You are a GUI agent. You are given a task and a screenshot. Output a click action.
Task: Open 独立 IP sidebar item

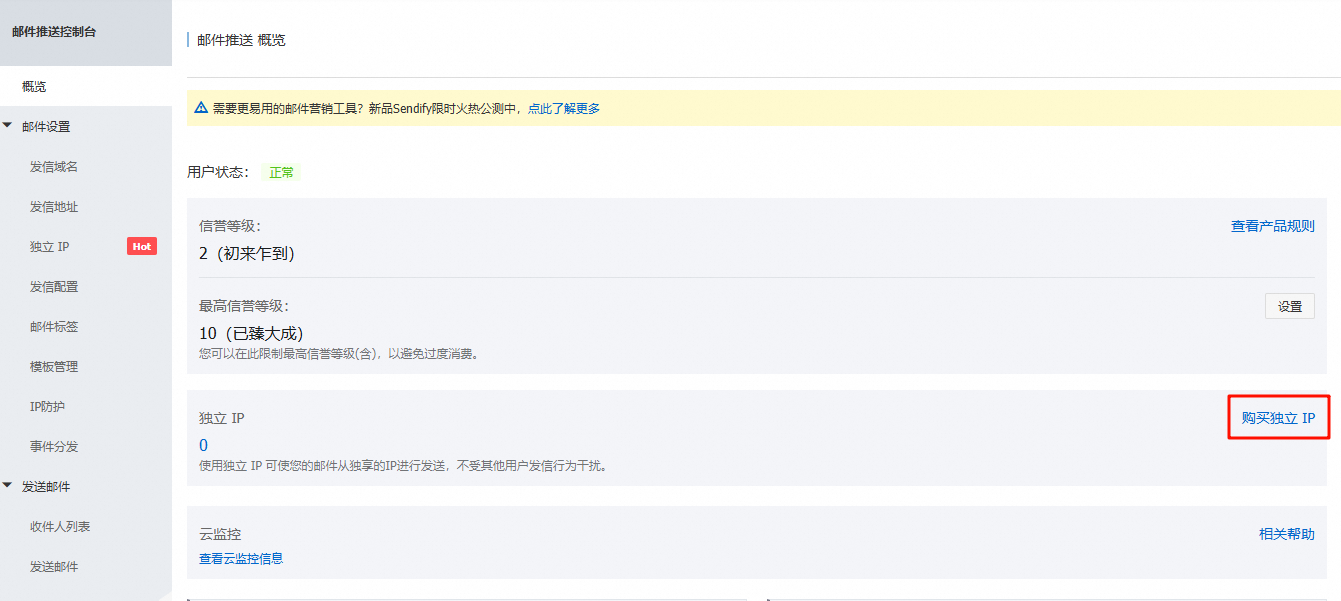point(49,247)
